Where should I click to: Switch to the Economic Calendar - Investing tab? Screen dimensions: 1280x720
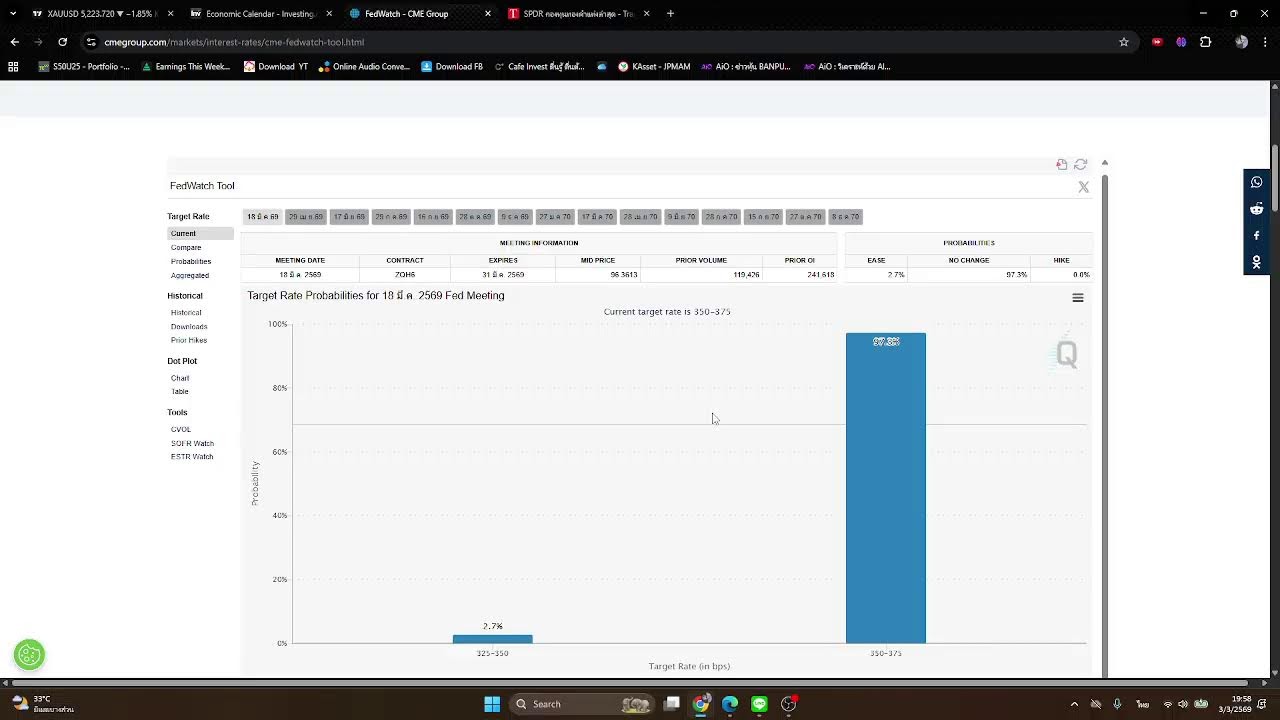260,14
